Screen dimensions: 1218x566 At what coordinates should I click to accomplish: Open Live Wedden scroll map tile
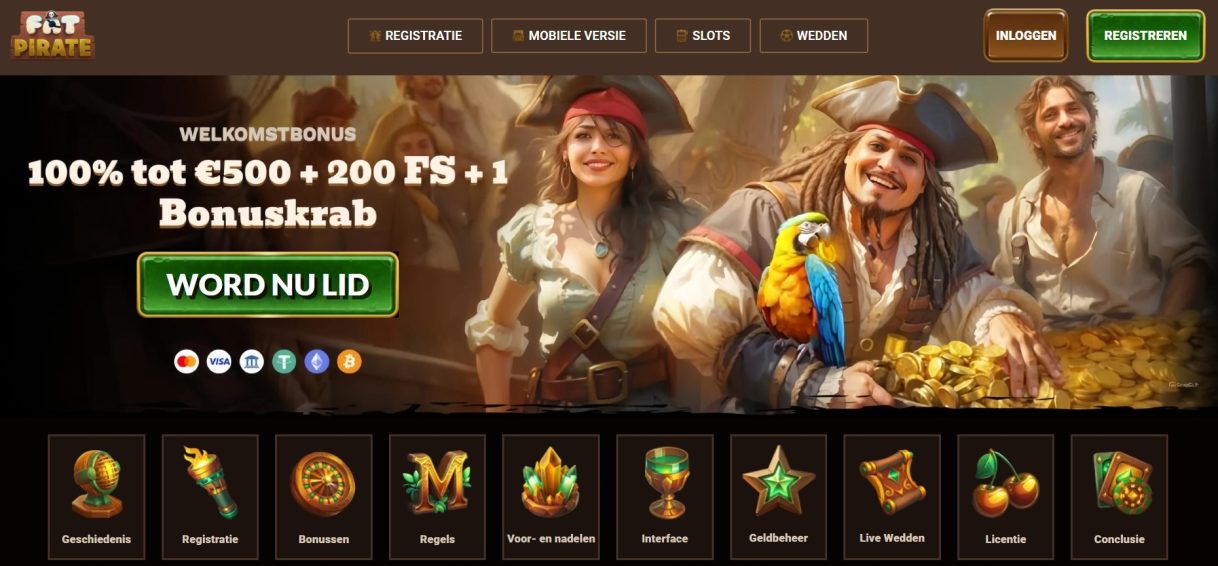(x=892, y=496)
